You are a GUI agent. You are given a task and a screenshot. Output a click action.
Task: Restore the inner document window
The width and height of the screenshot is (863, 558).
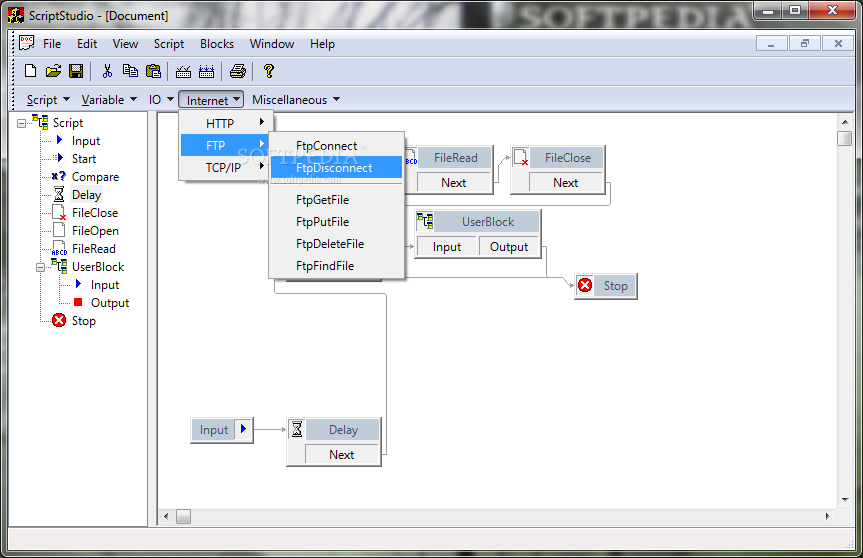(805, 43)
